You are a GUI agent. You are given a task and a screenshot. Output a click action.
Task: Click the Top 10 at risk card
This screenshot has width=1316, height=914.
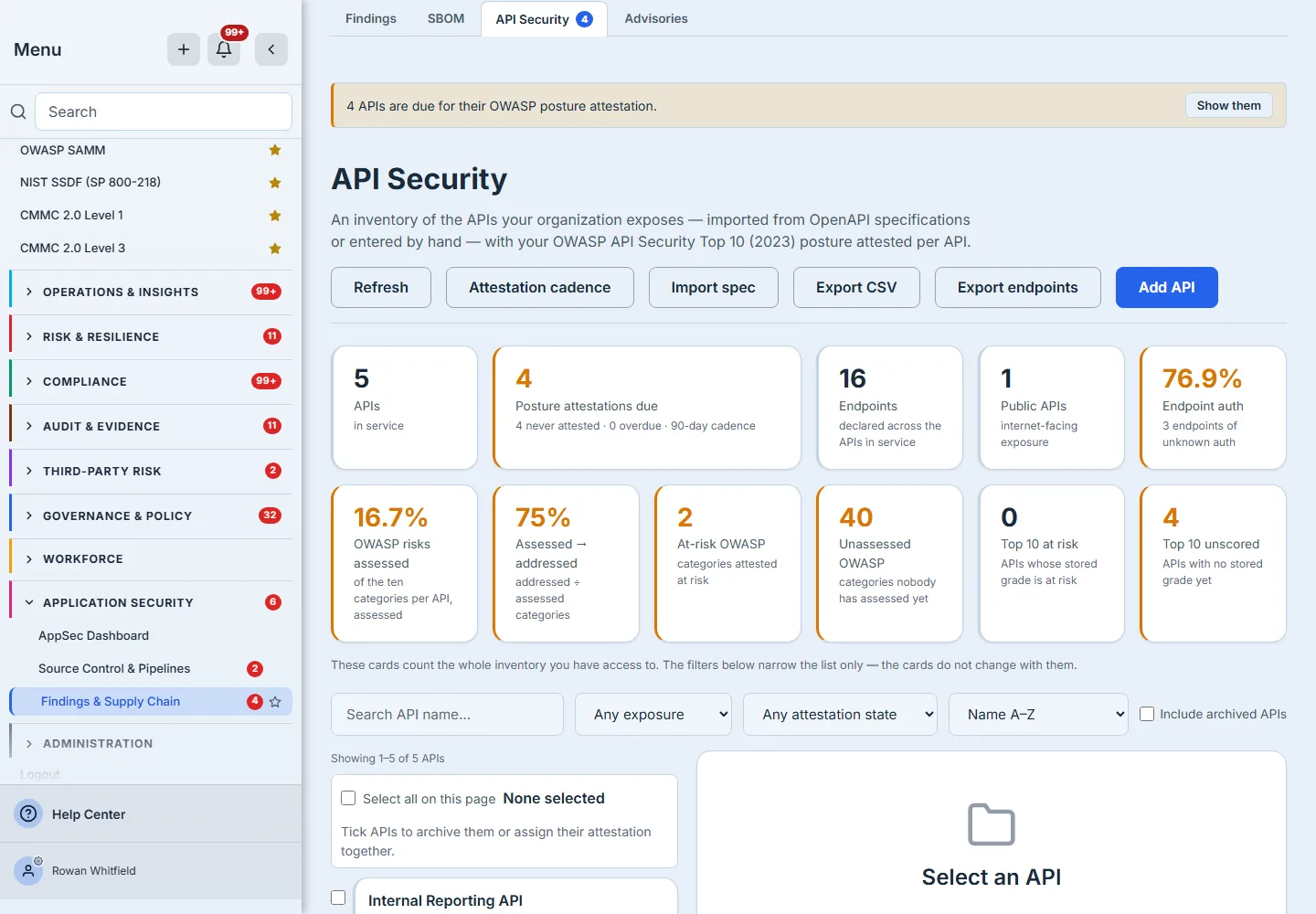(x=1051, y=563)
